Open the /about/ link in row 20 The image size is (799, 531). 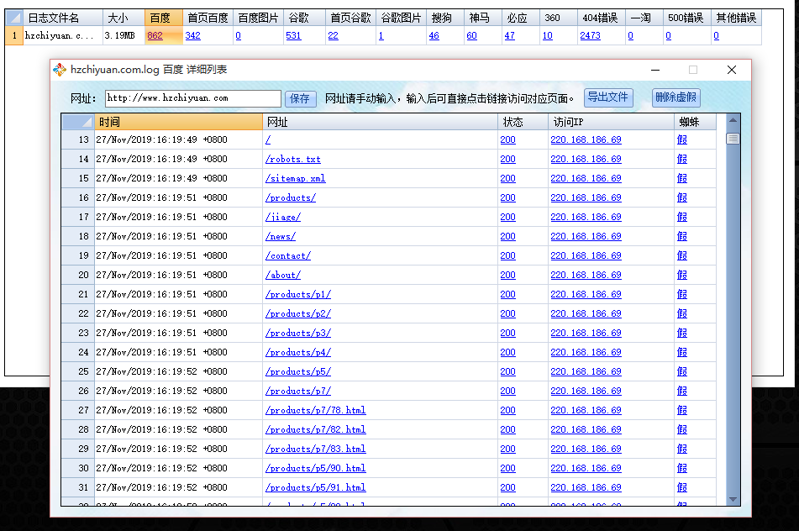283,275
